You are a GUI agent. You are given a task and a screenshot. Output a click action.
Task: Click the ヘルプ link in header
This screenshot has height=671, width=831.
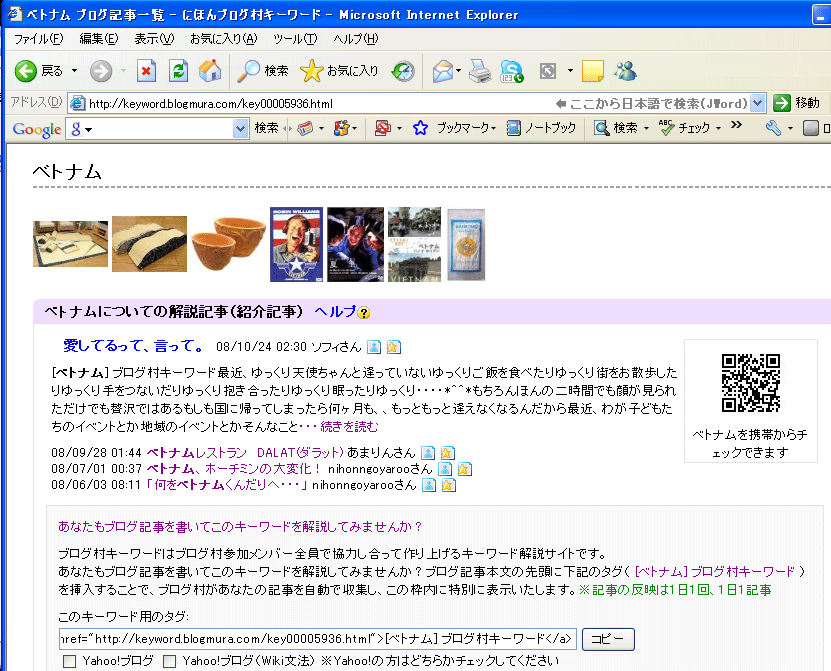pyautogui.click(x=335, y=312)
